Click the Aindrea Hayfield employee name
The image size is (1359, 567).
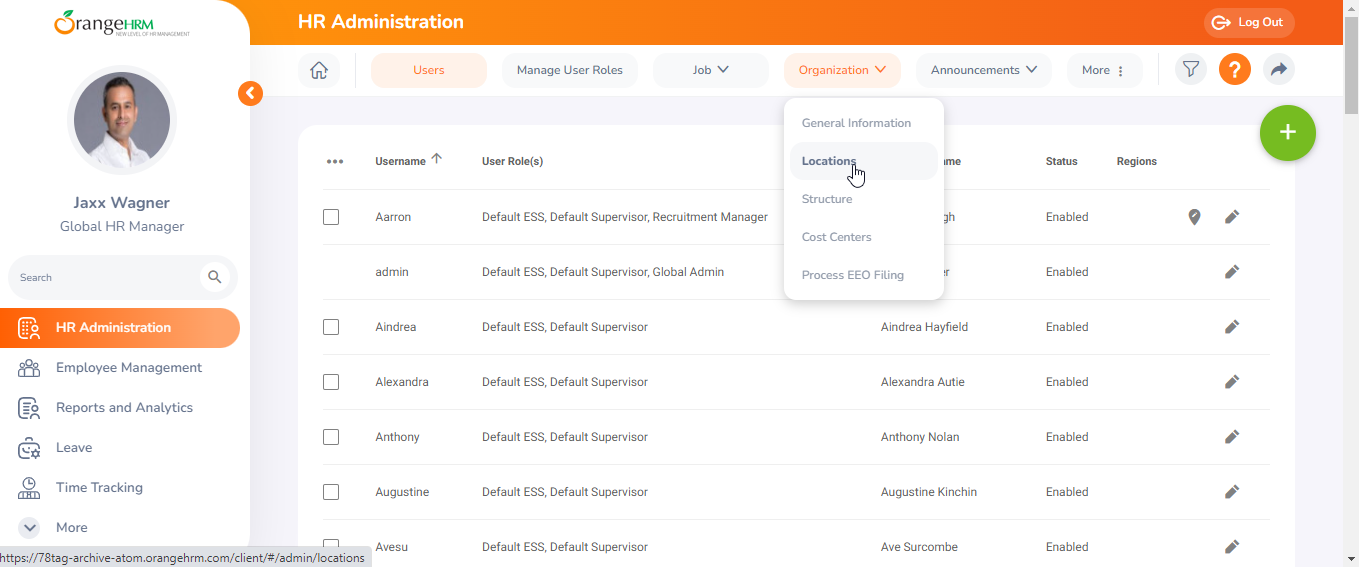pos(924,327)
